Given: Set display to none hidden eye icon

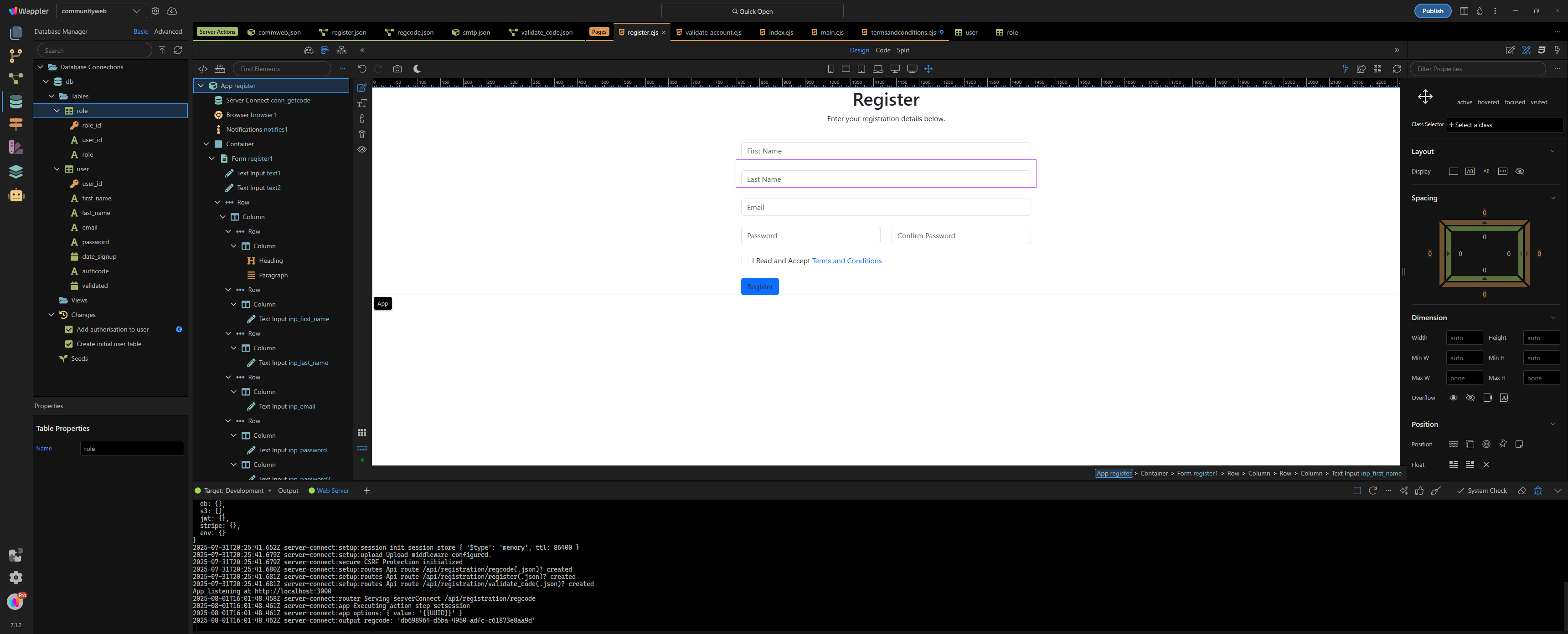Looking at the screenshot, I should pyautogui.click(x=1519, y=172).
